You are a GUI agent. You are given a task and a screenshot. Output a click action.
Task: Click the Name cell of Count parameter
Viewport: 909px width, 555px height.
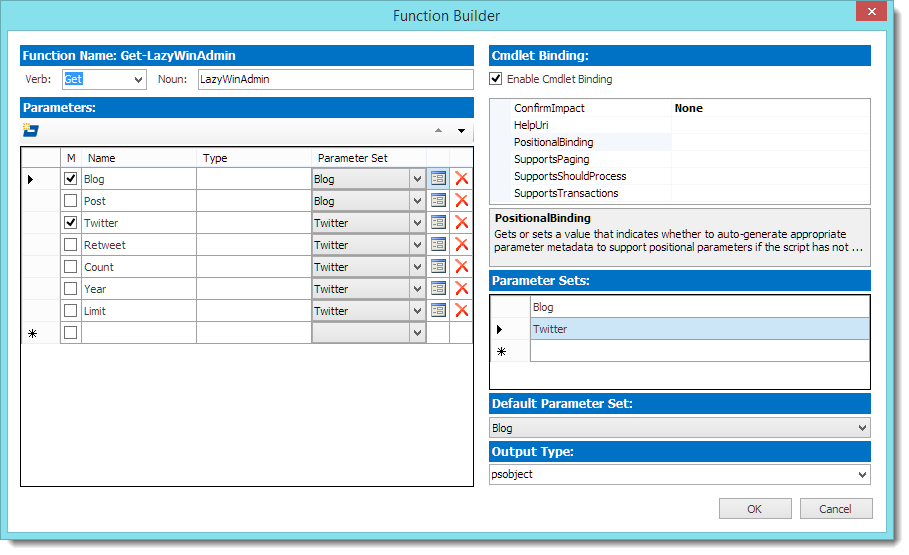tap(139, 267)
